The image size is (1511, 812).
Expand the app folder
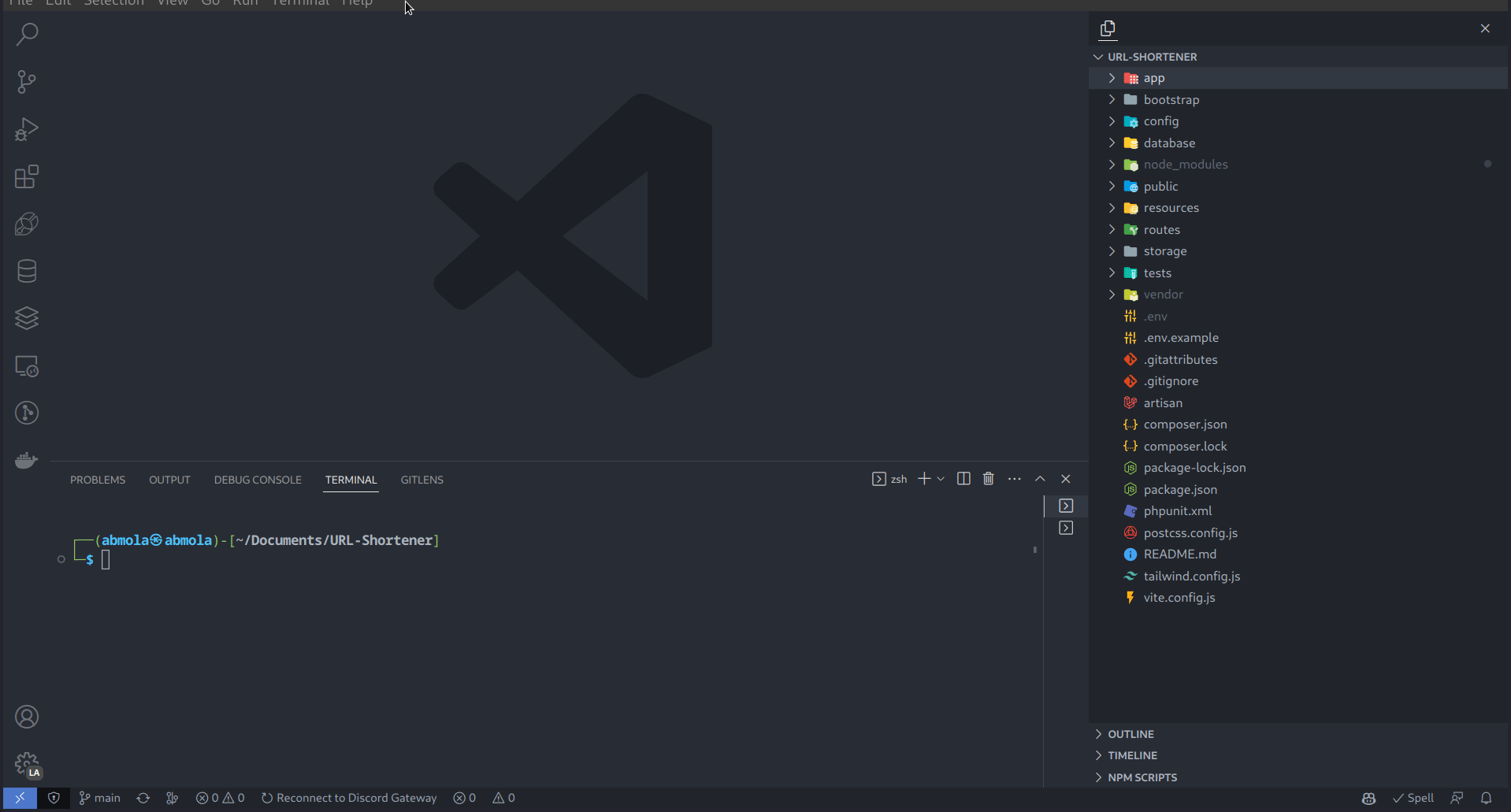click(1298, 78)
